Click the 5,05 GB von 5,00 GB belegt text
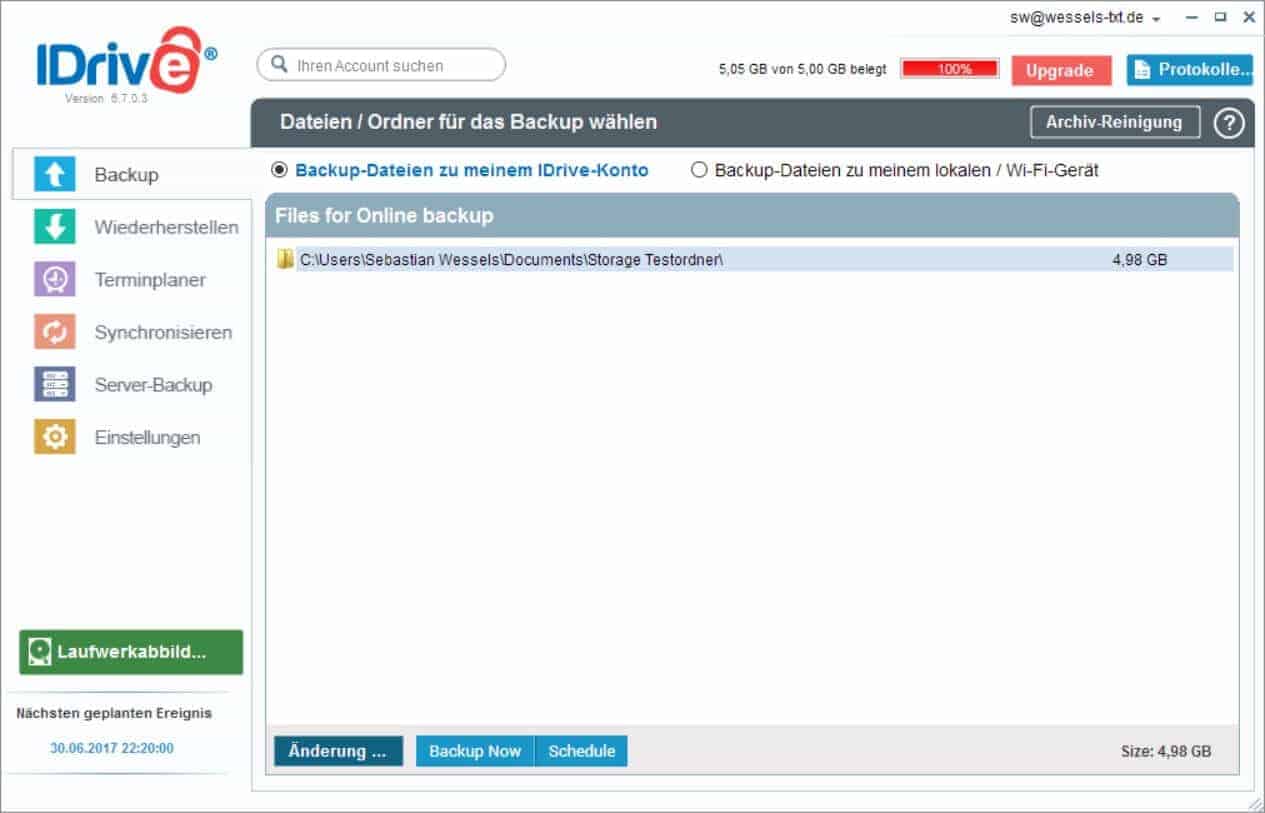The image size is (1265, 813). pyautogui.click(x=802, y=69)
